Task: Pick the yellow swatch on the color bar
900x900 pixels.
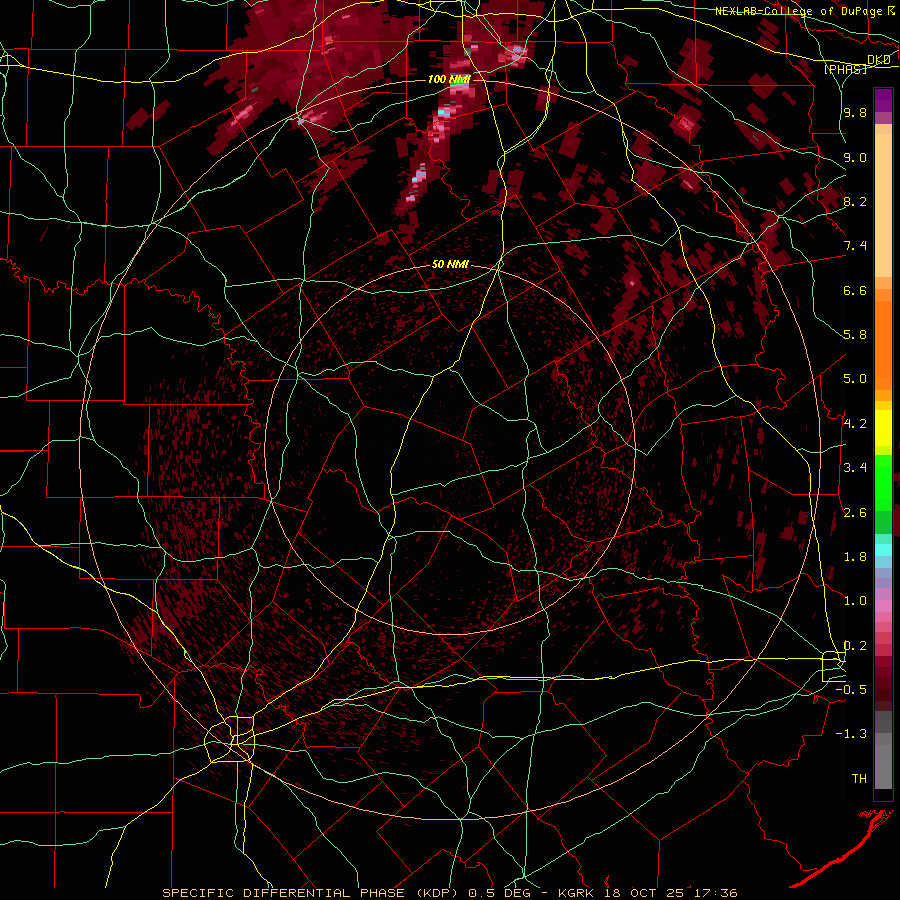Action: pos(883,428)
